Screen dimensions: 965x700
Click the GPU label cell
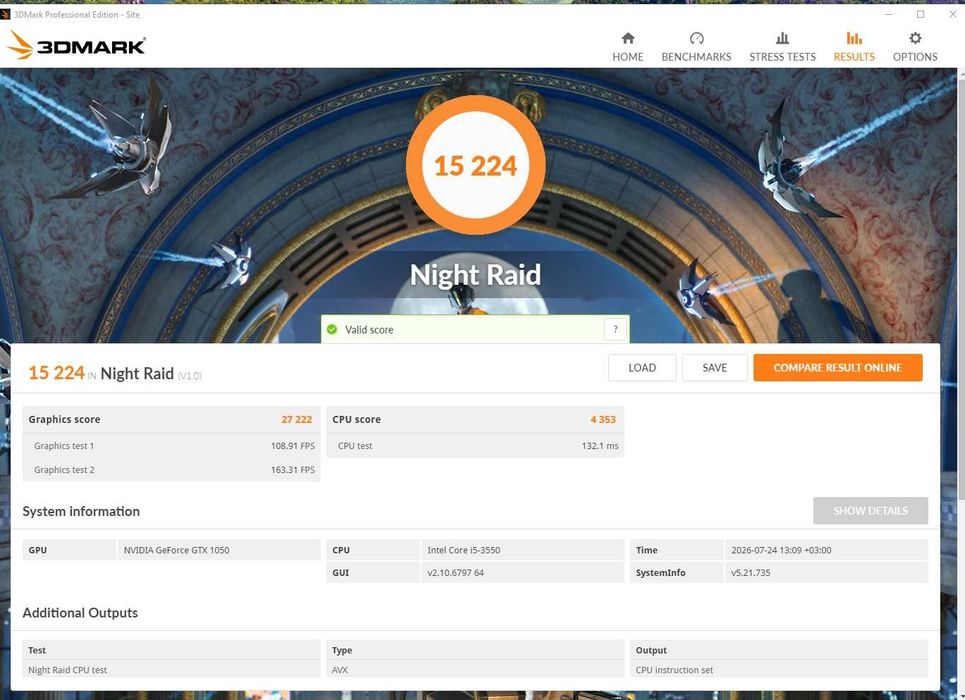pos(69,550)
